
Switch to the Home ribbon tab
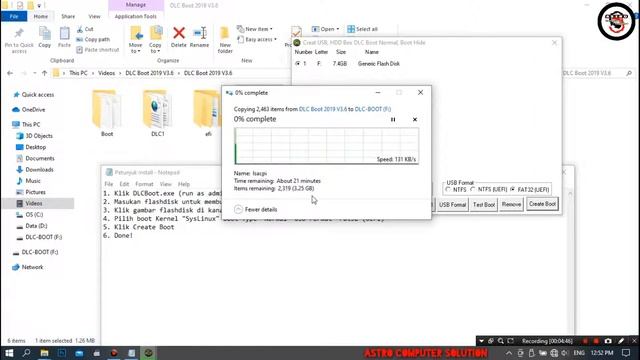pyautogui.click(x=40, y=16)
